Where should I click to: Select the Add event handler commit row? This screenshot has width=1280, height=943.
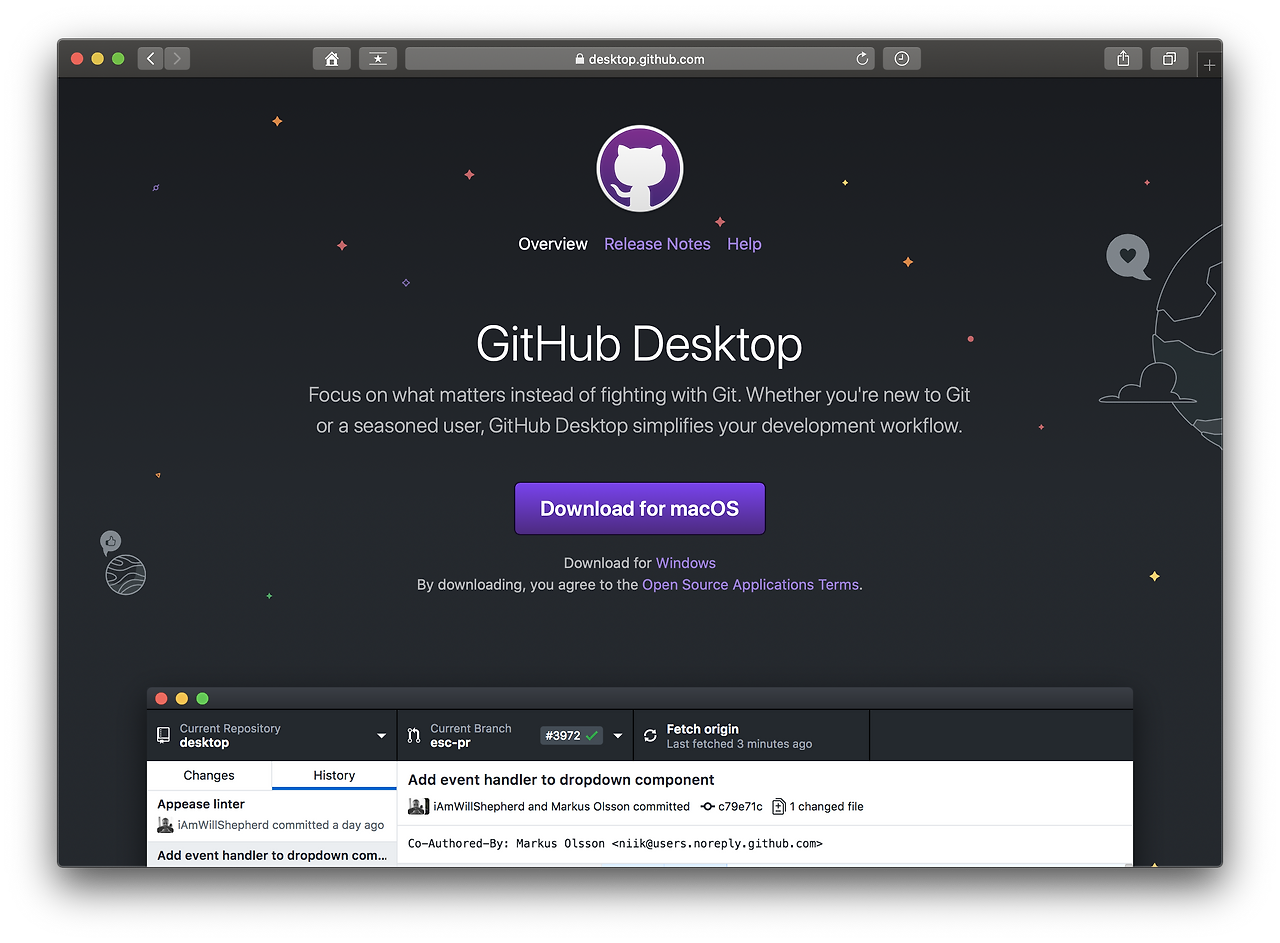pos(272,855)
